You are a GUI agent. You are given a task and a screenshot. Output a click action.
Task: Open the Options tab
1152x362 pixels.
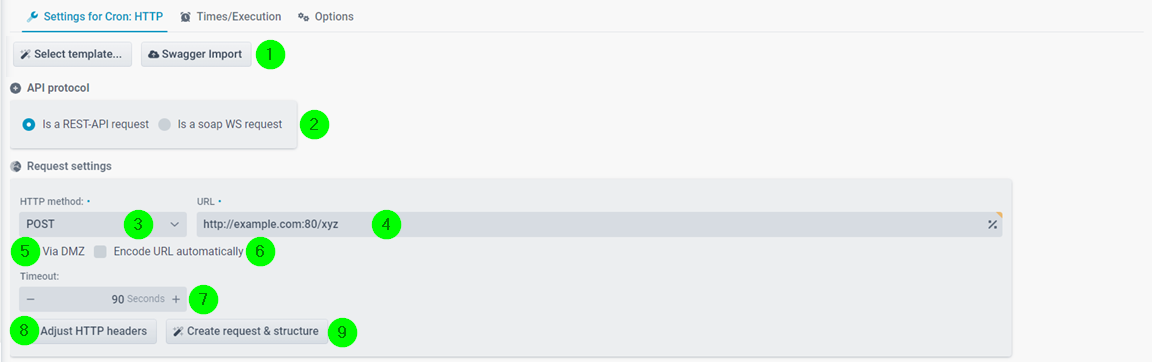(x=325, y=16)
